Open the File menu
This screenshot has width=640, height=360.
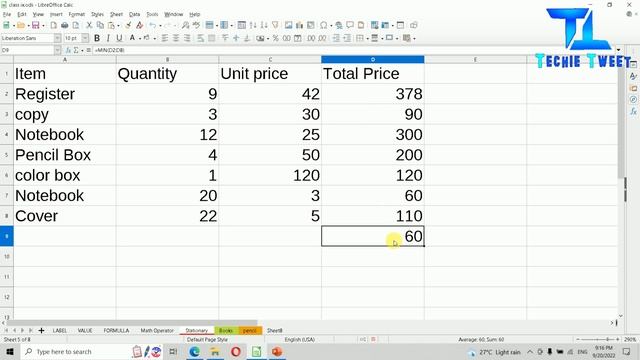coord(7,14)
